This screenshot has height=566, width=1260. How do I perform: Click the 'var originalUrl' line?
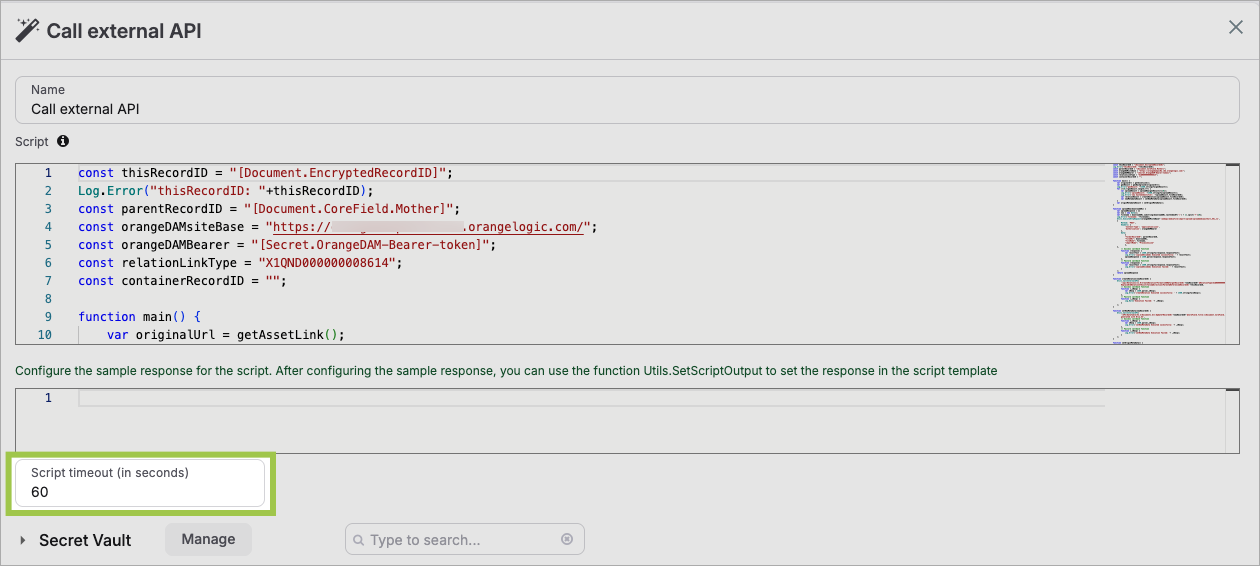point(225,335)
